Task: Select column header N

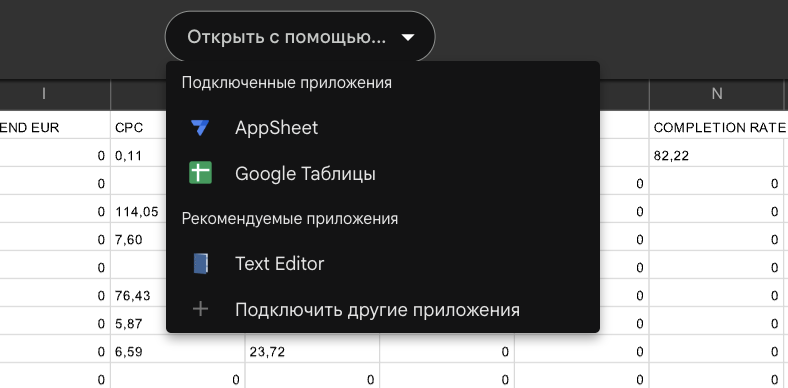Action: point(718,94)
